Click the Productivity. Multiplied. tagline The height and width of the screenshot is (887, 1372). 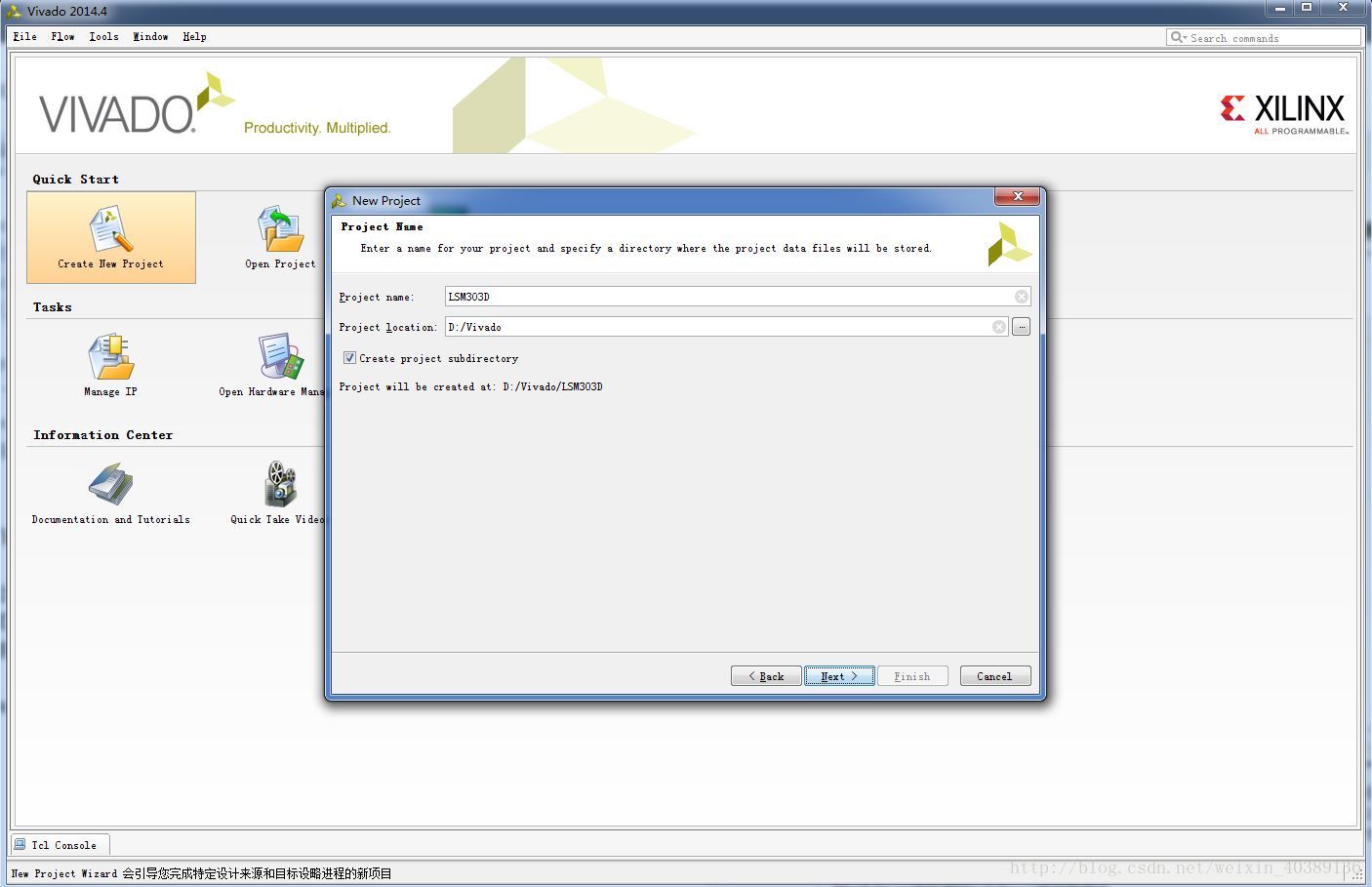tap(317, 128)
